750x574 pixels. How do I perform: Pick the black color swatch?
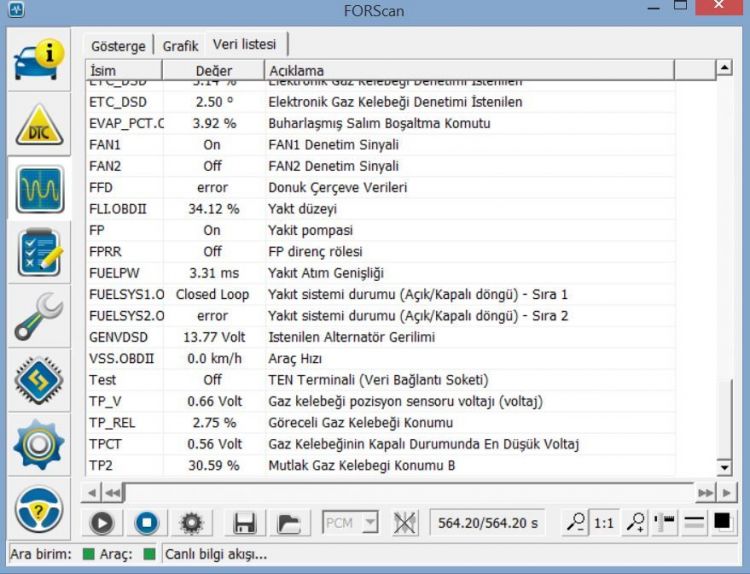(x=722, y=521)
